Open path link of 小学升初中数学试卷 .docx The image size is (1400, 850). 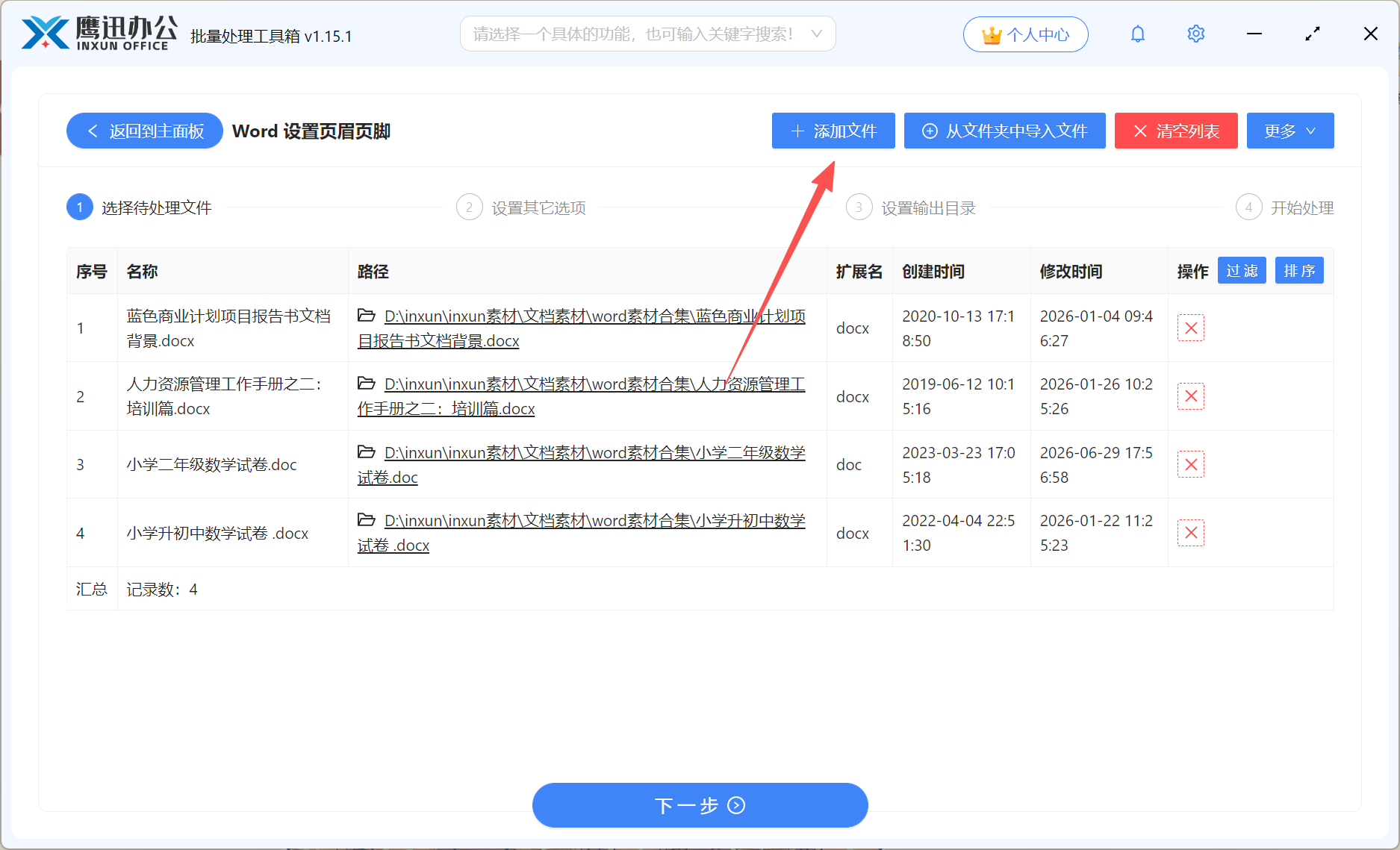[582, 533]
